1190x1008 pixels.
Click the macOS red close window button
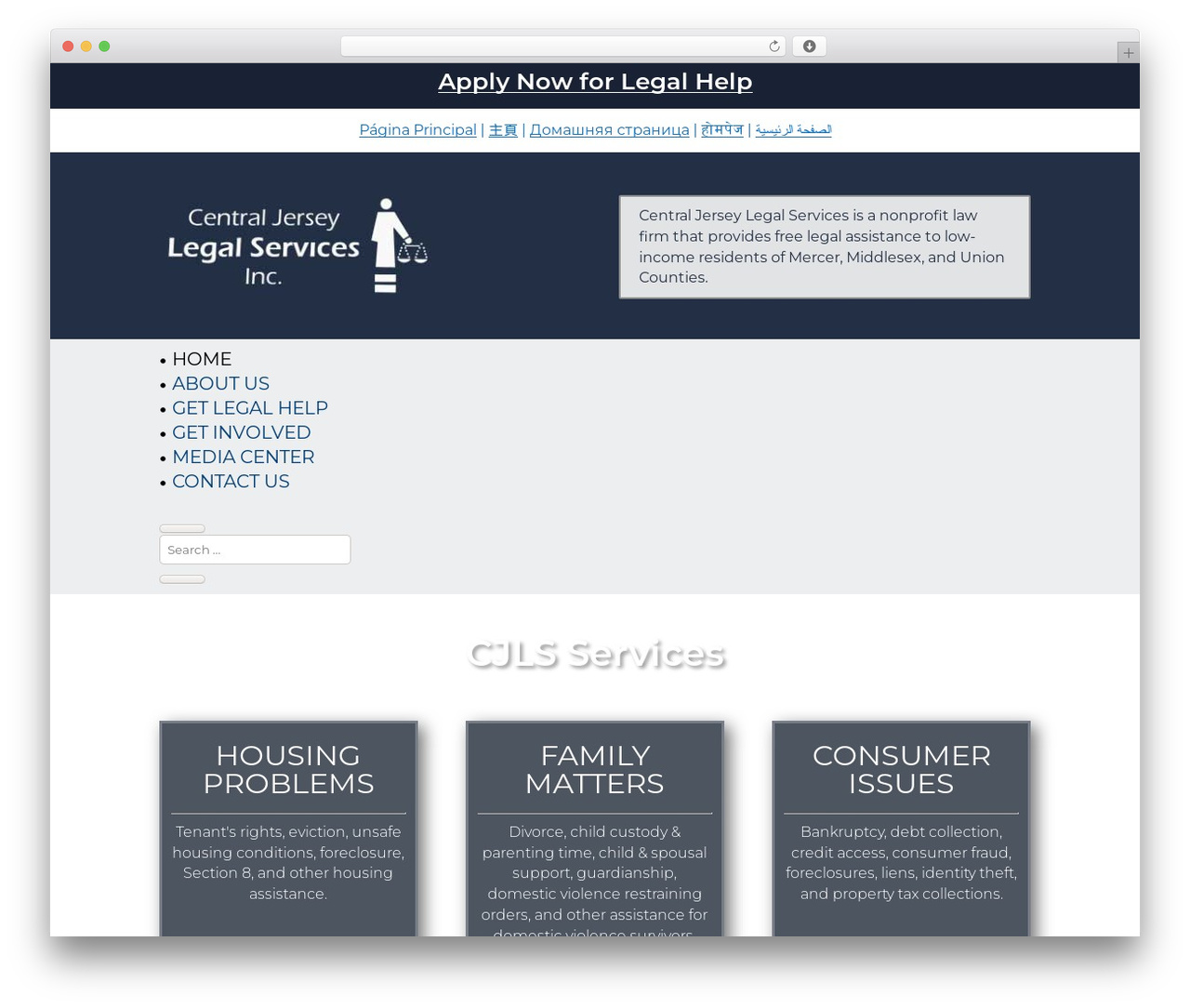(68, 46)
